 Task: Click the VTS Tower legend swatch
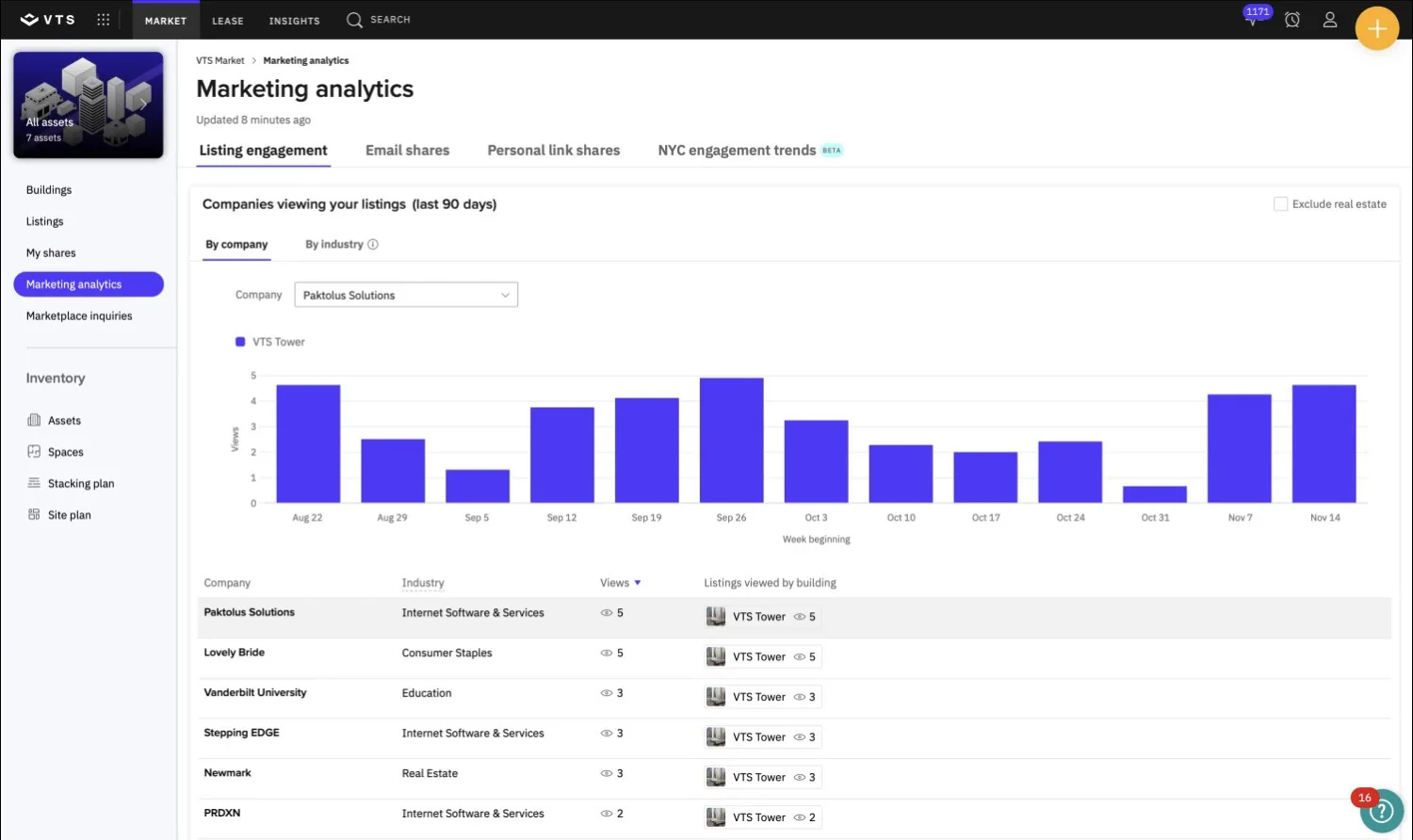[x=240, y=341]
